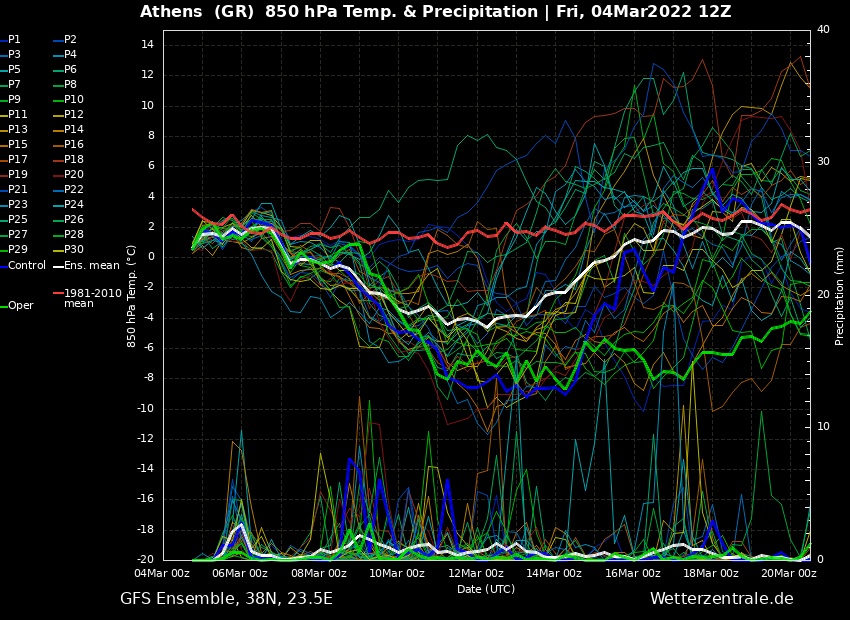Click legend label P8
The width and height of the screenshot is (850, 620).
[70, 85]
